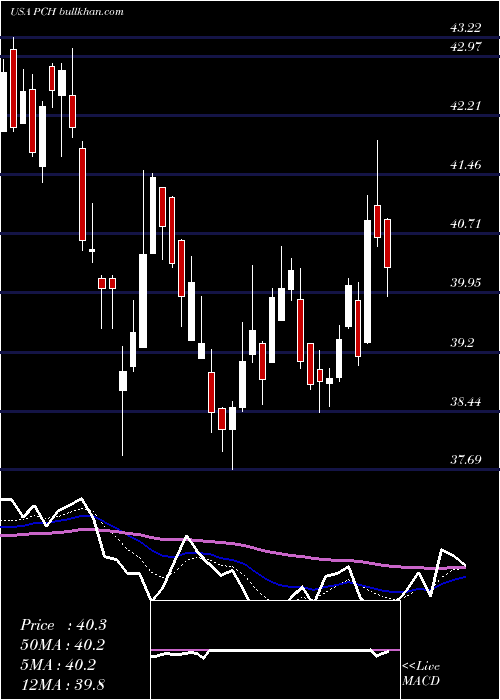This screenshot has width=500, height=700.
Task: Click the 41.46 price level label
Action: pyautogui.click(x=466, y=165)
